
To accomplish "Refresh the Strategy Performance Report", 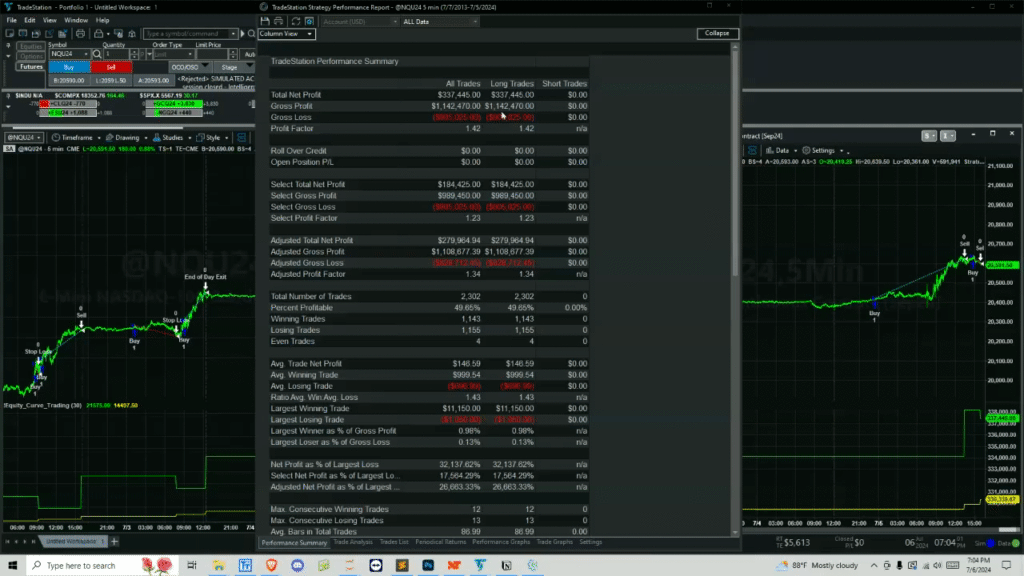I will 296,22.
